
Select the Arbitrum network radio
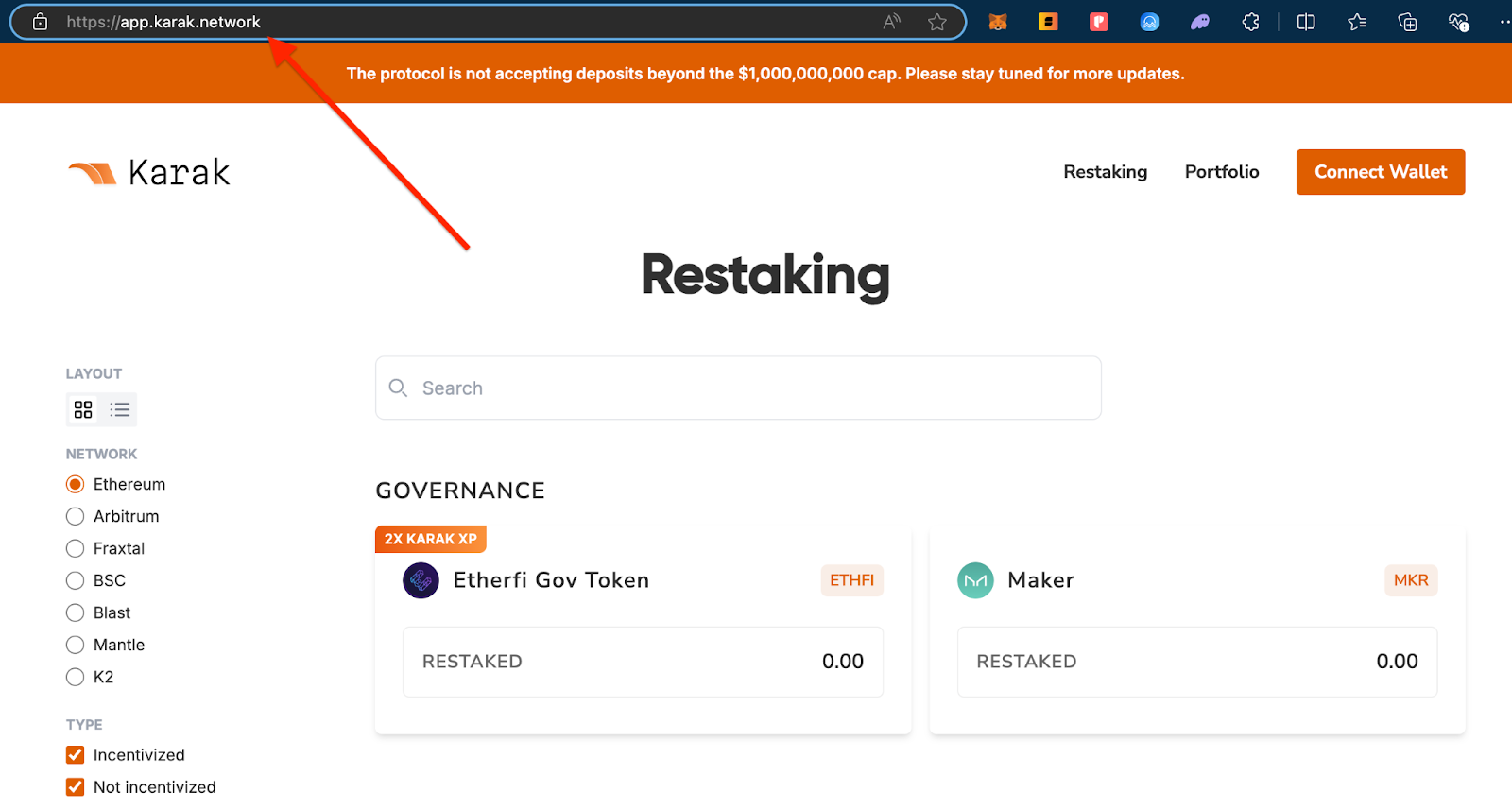click(x=76, y=516)
